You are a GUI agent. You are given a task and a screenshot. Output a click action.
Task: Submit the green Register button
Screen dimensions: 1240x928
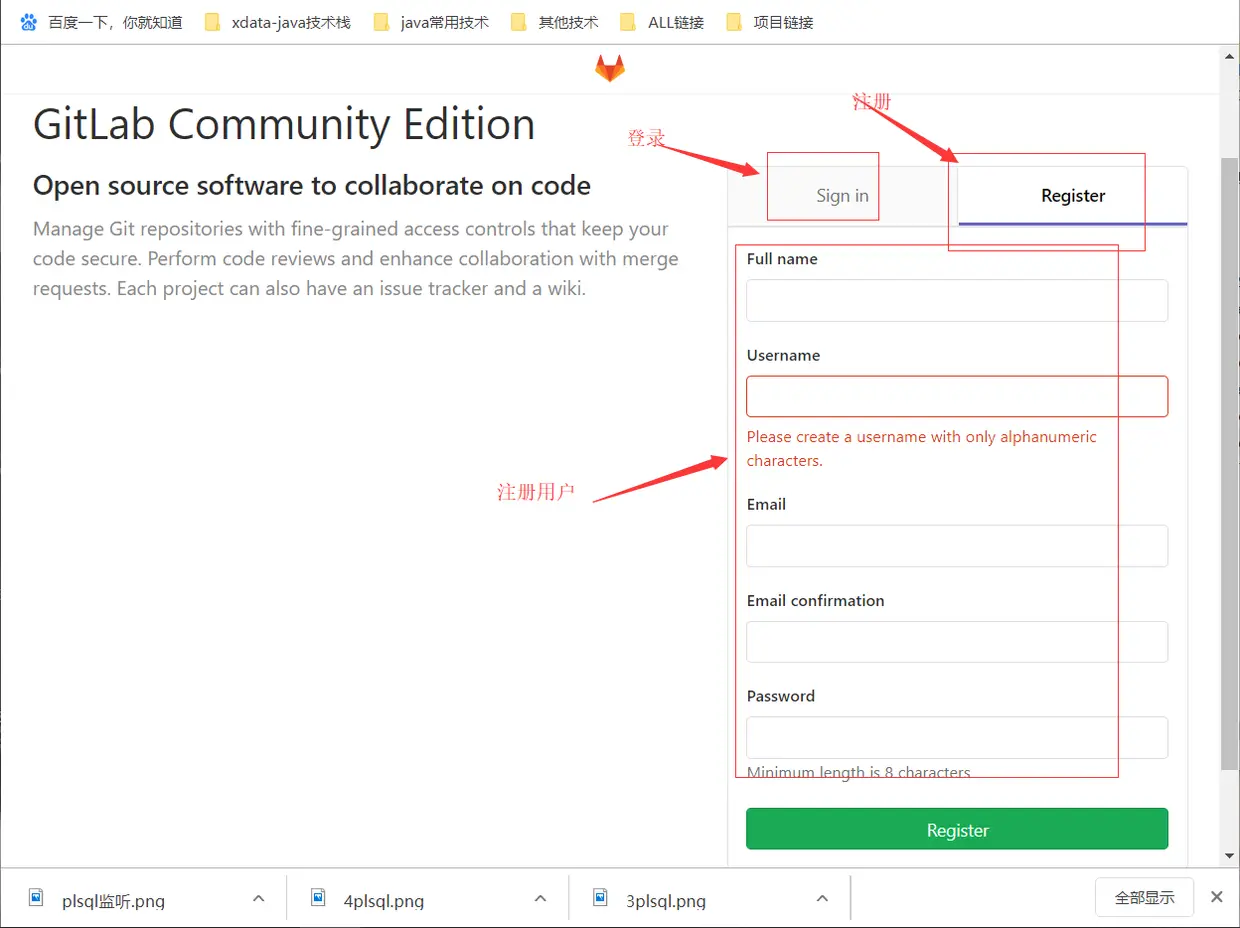(x=957, y=829)
